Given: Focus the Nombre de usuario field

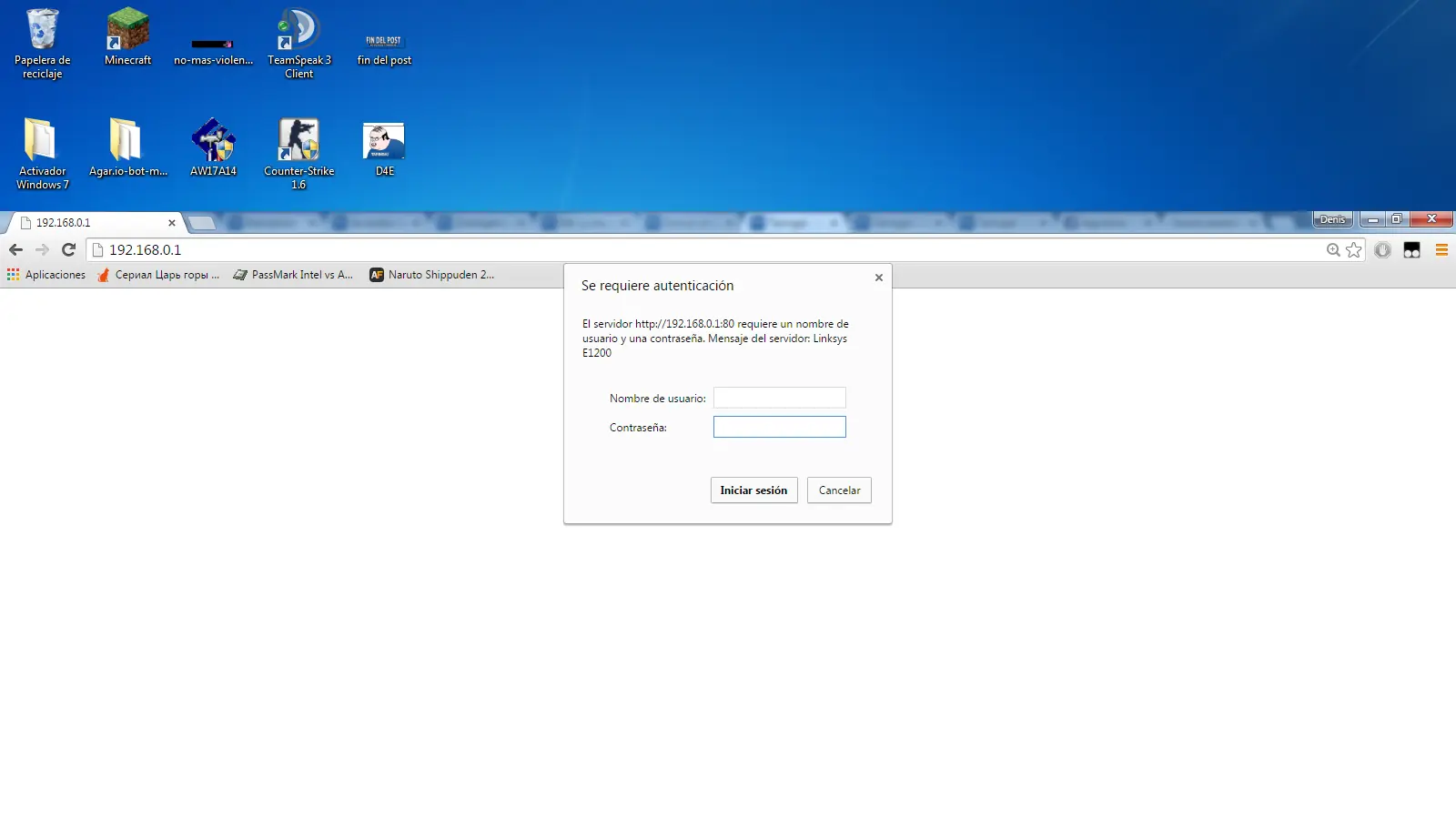Looking at the screenshot, I should click(x=780, y=398).
